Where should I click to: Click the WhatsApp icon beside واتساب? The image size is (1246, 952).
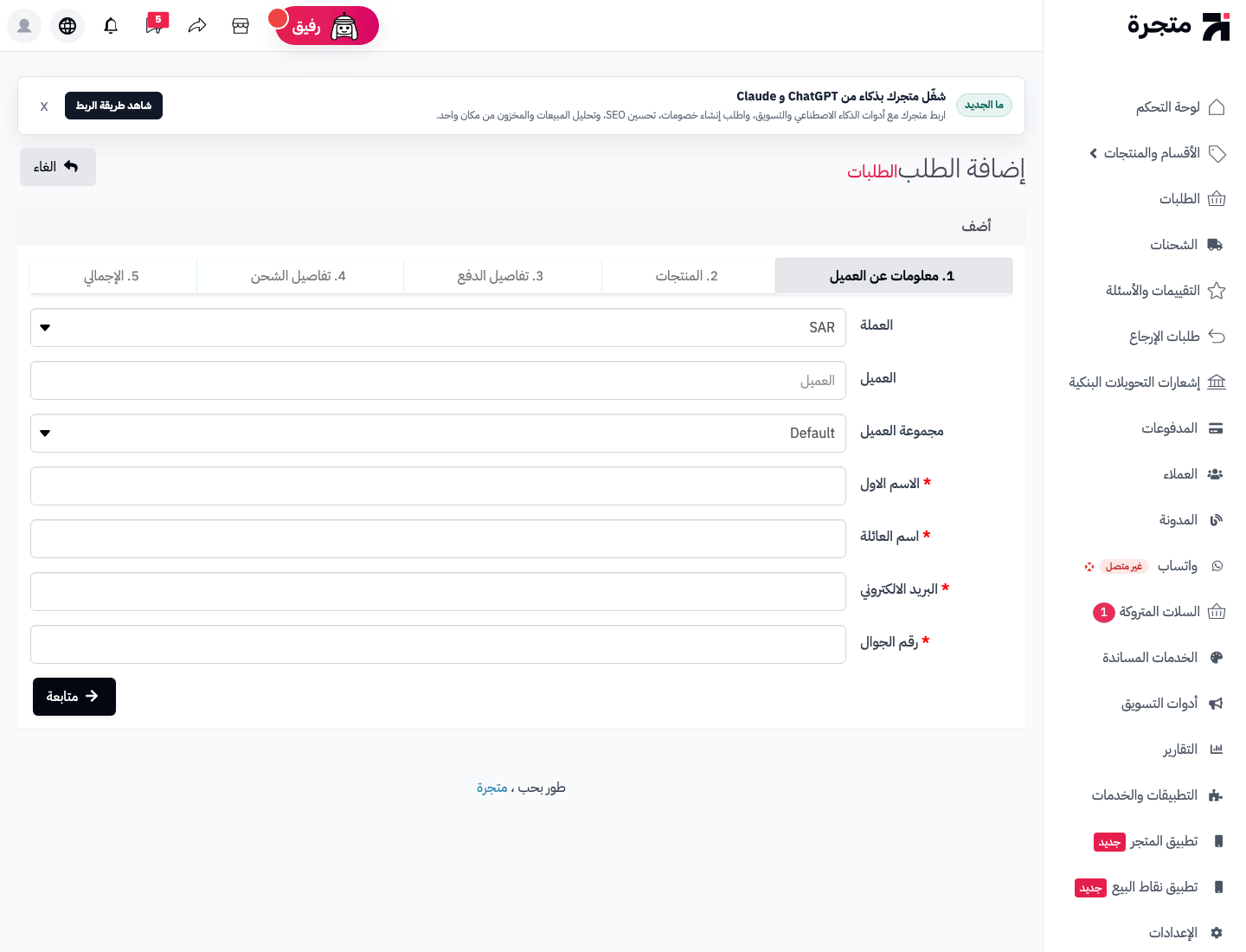(1217, 566)
